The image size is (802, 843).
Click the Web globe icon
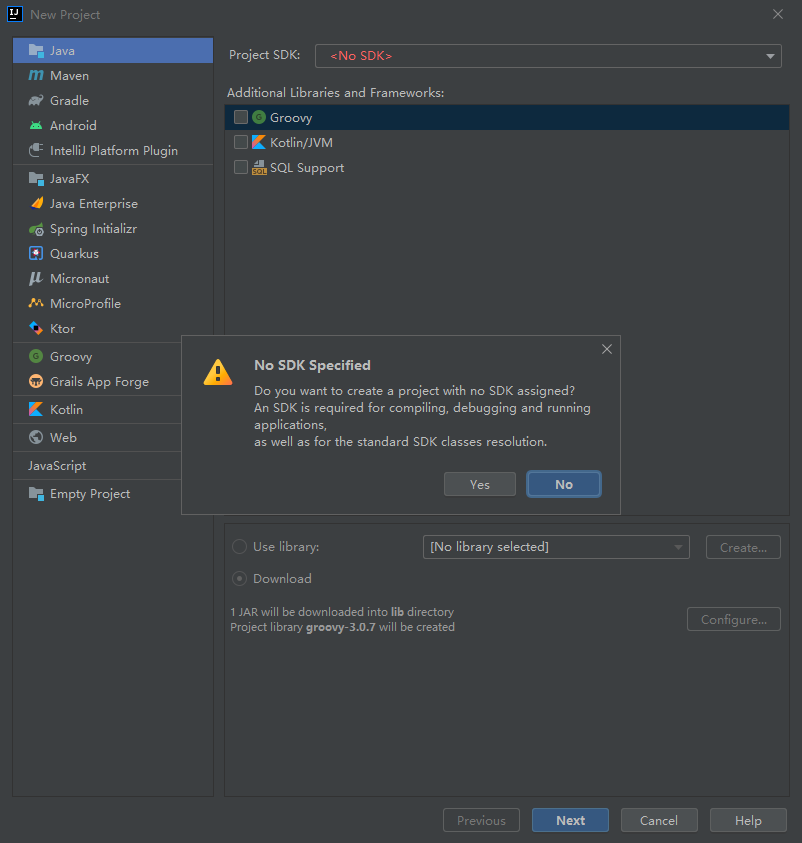click(36, 437)
